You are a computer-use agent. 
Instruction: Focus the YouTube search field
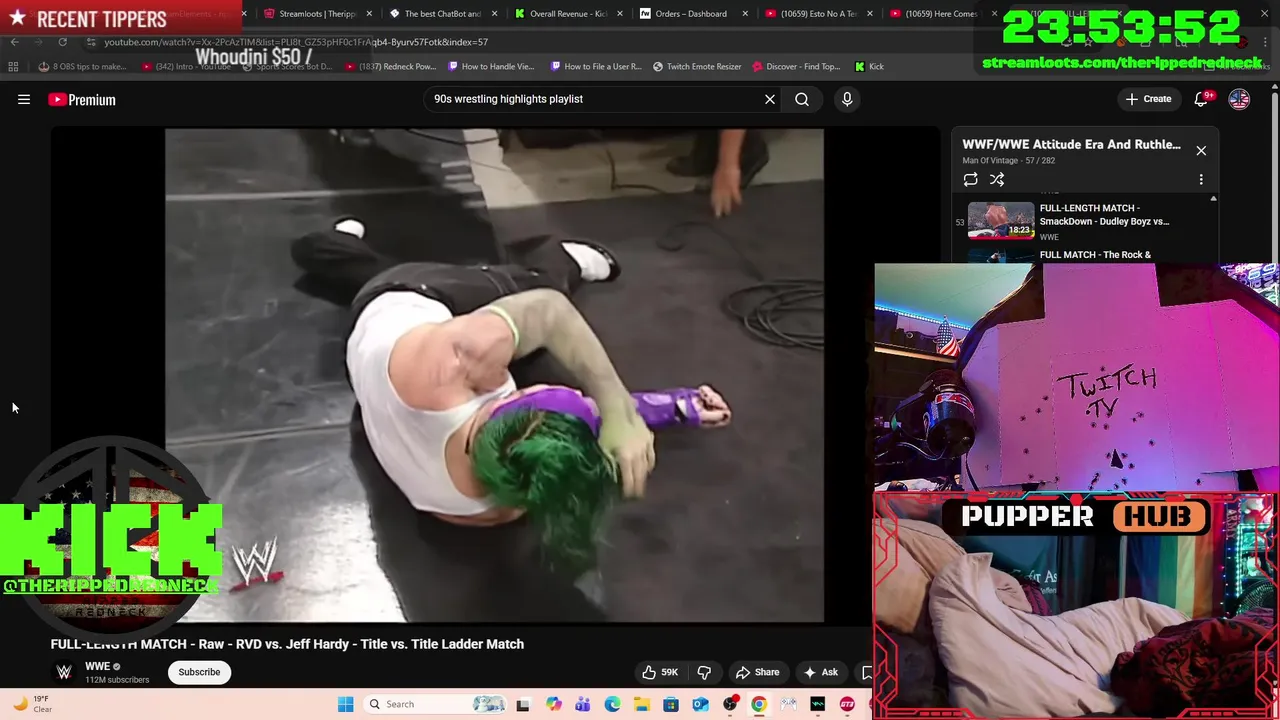pyautogui.click(x=595, y=99)
